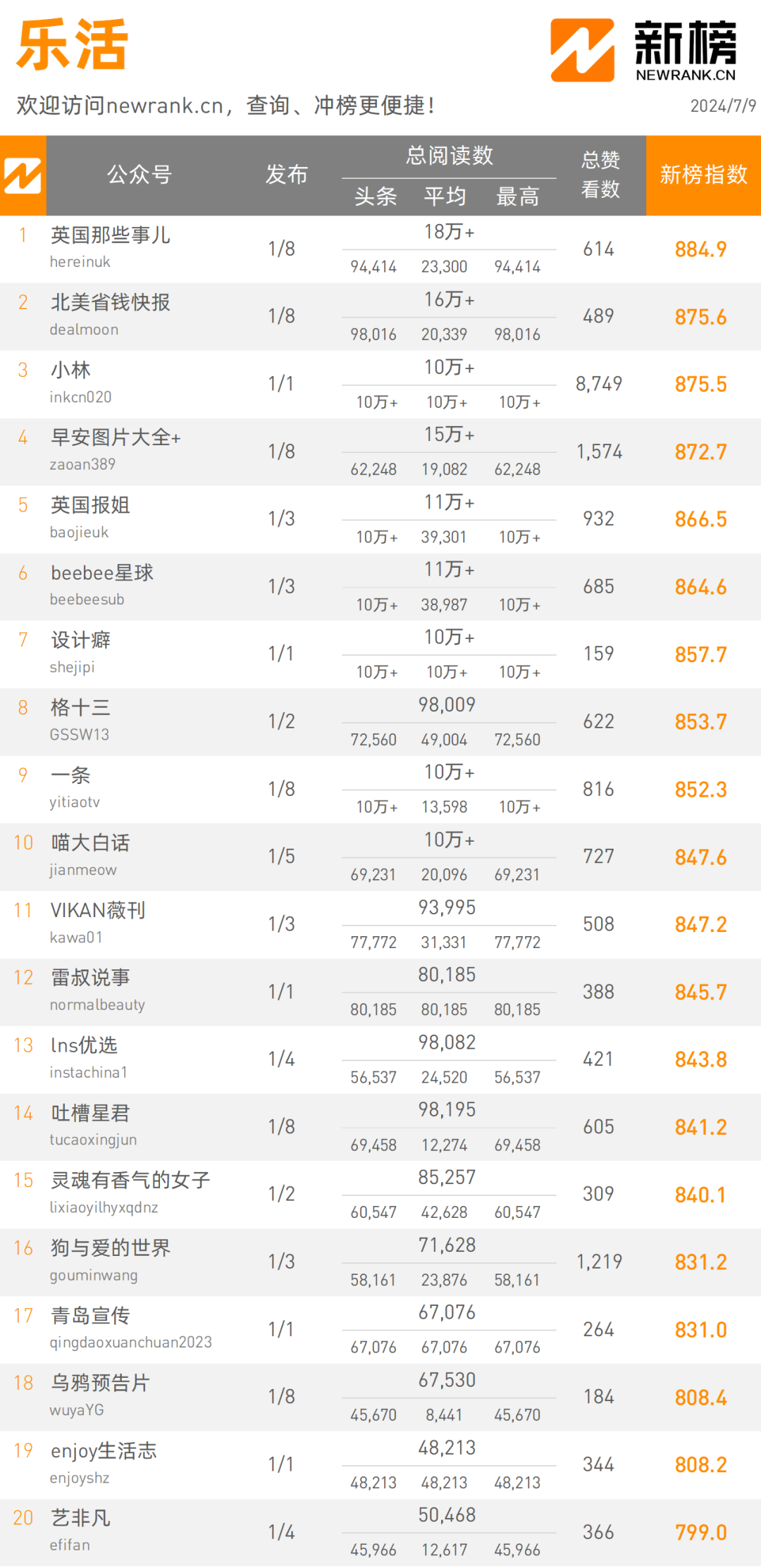Viewport: 761px width, 1568px height.
Task: Open the 青岛宣传 account entry
Action: coord(90,1315)
